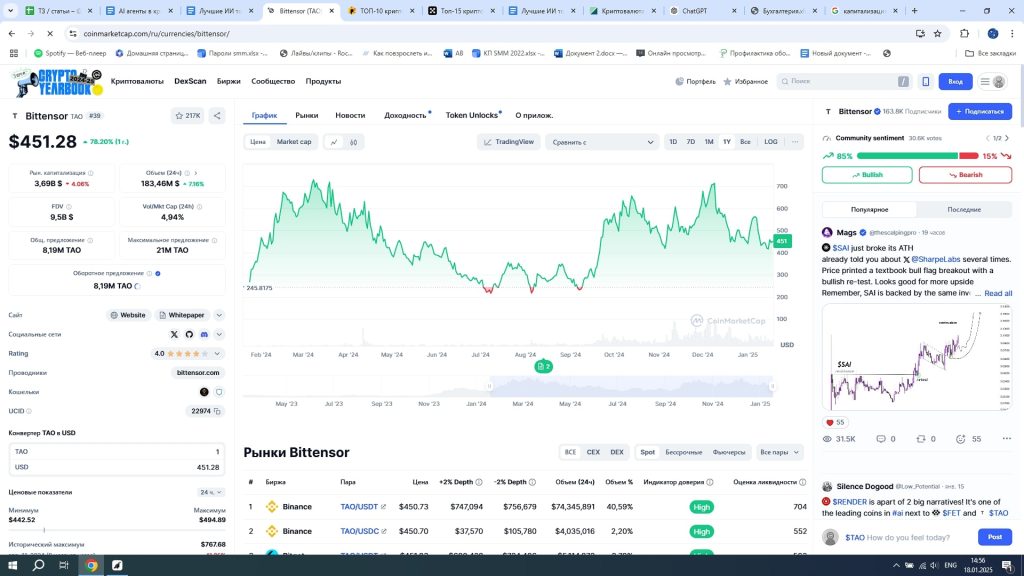Click the CoinMarketCap Crypto Yearbook logo
The height and width of the screenshot is (576, 1024).
pyautogui.click(x=57, y=82)
